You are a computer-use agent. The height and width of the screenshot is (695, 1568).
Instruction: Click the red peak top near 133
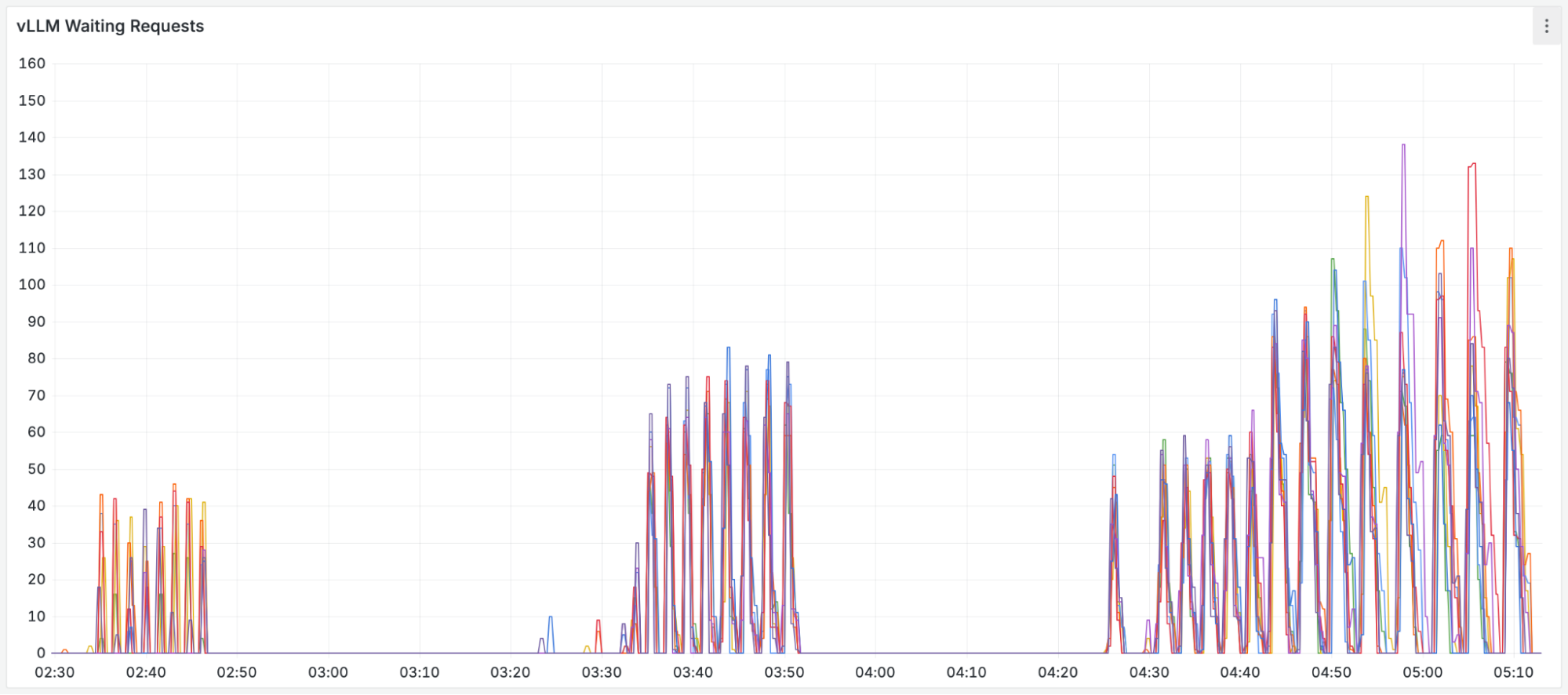click(x=1473, y=164)
